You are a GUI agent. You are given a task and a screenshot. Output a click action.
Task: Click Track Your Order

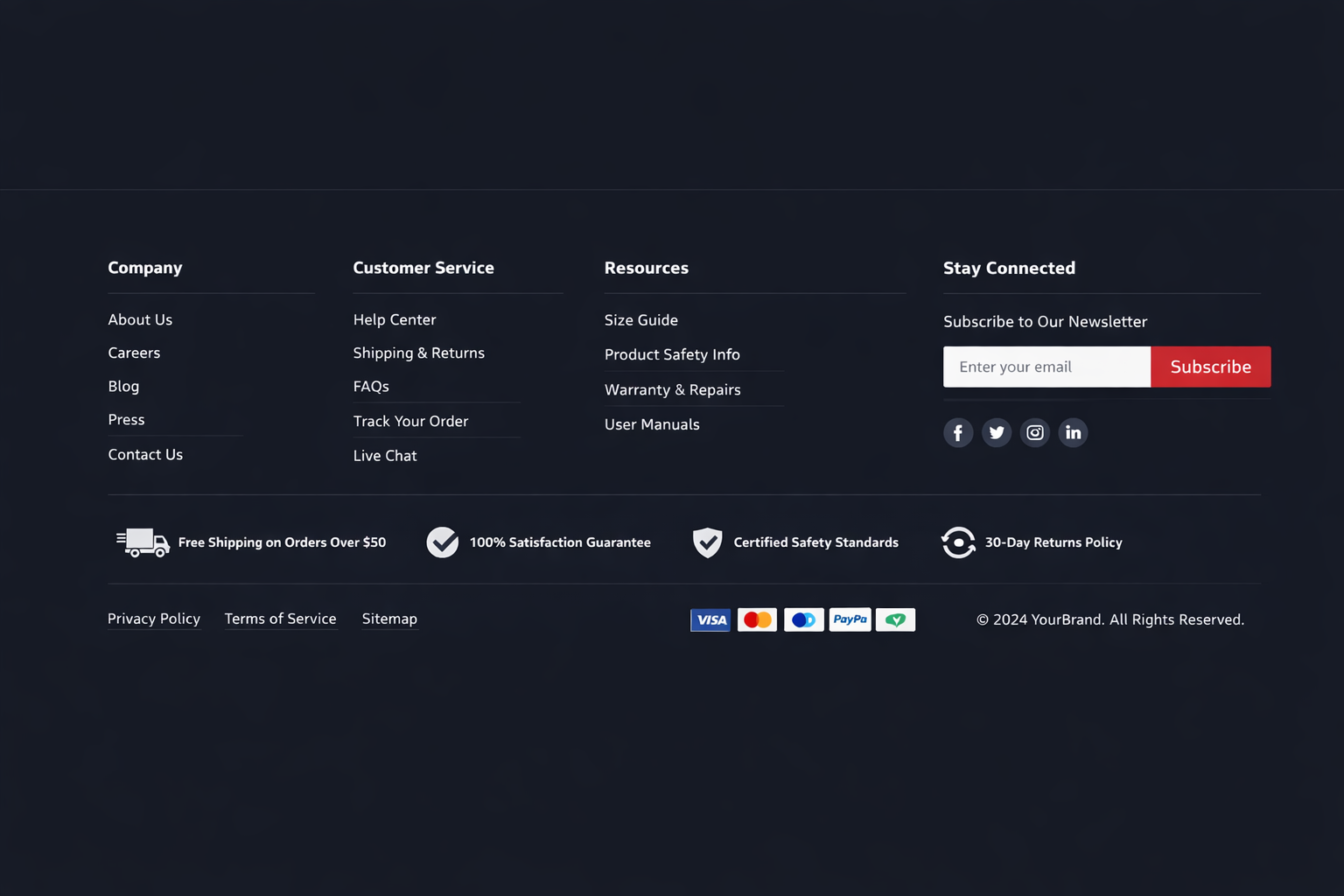410,421
